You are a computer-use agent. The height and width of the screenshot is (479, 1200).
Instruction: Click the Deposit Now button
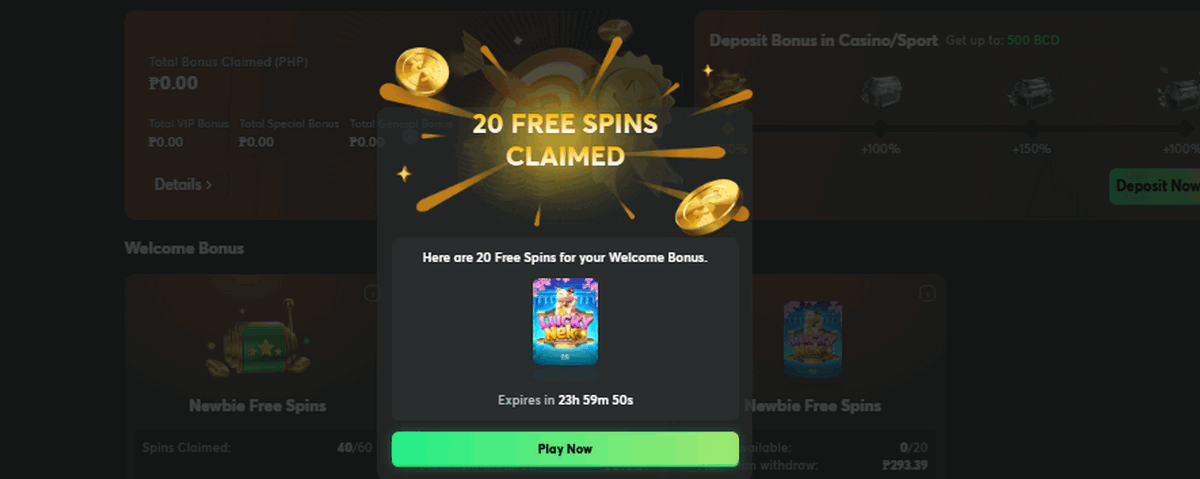tap(1156, 186)
